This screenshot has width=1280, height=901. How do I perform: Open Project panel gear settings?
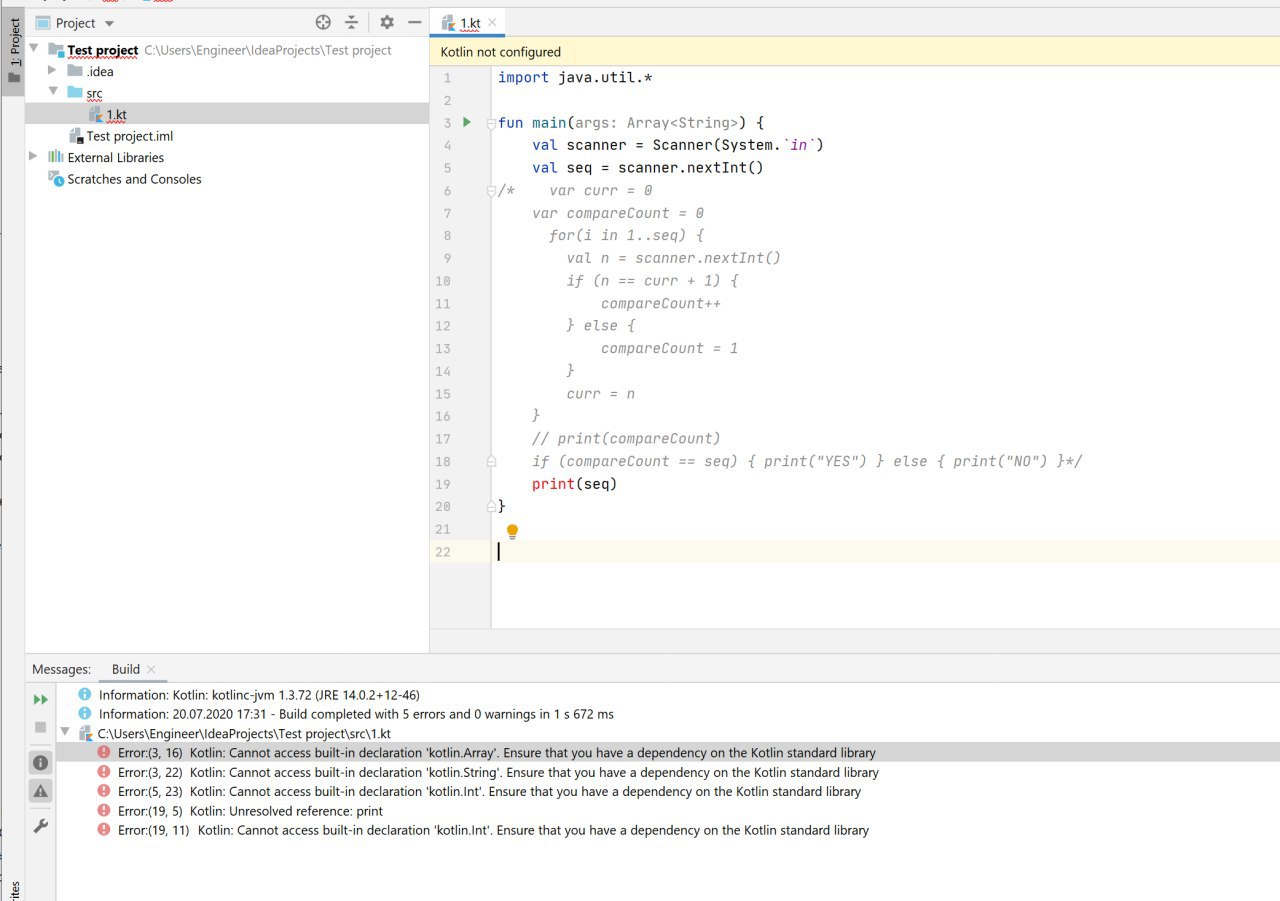387,22
